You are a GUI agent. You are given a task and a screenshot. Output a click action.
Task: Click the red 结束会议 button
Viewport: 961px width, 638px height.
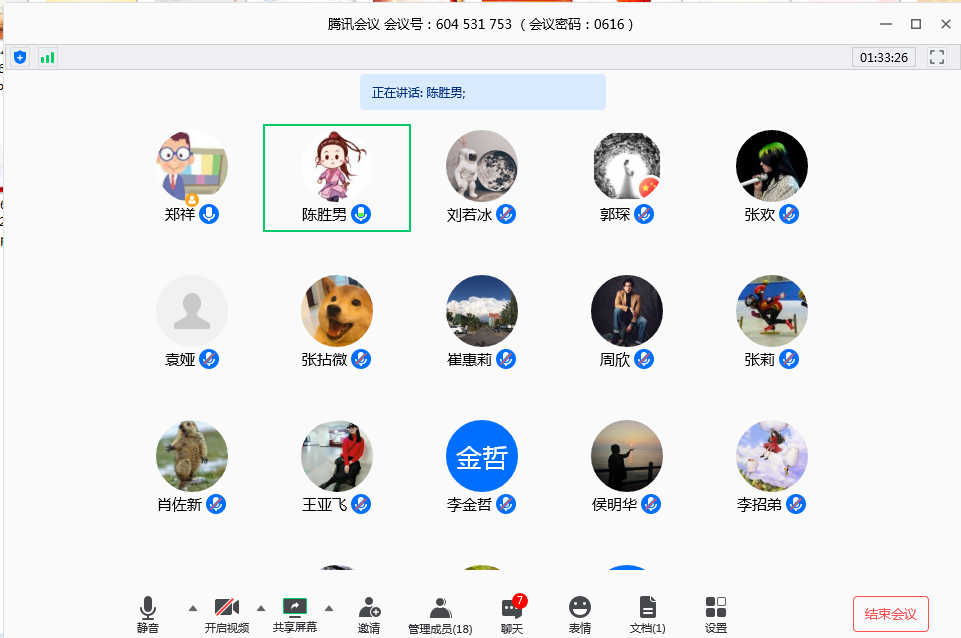click(891, 614)
